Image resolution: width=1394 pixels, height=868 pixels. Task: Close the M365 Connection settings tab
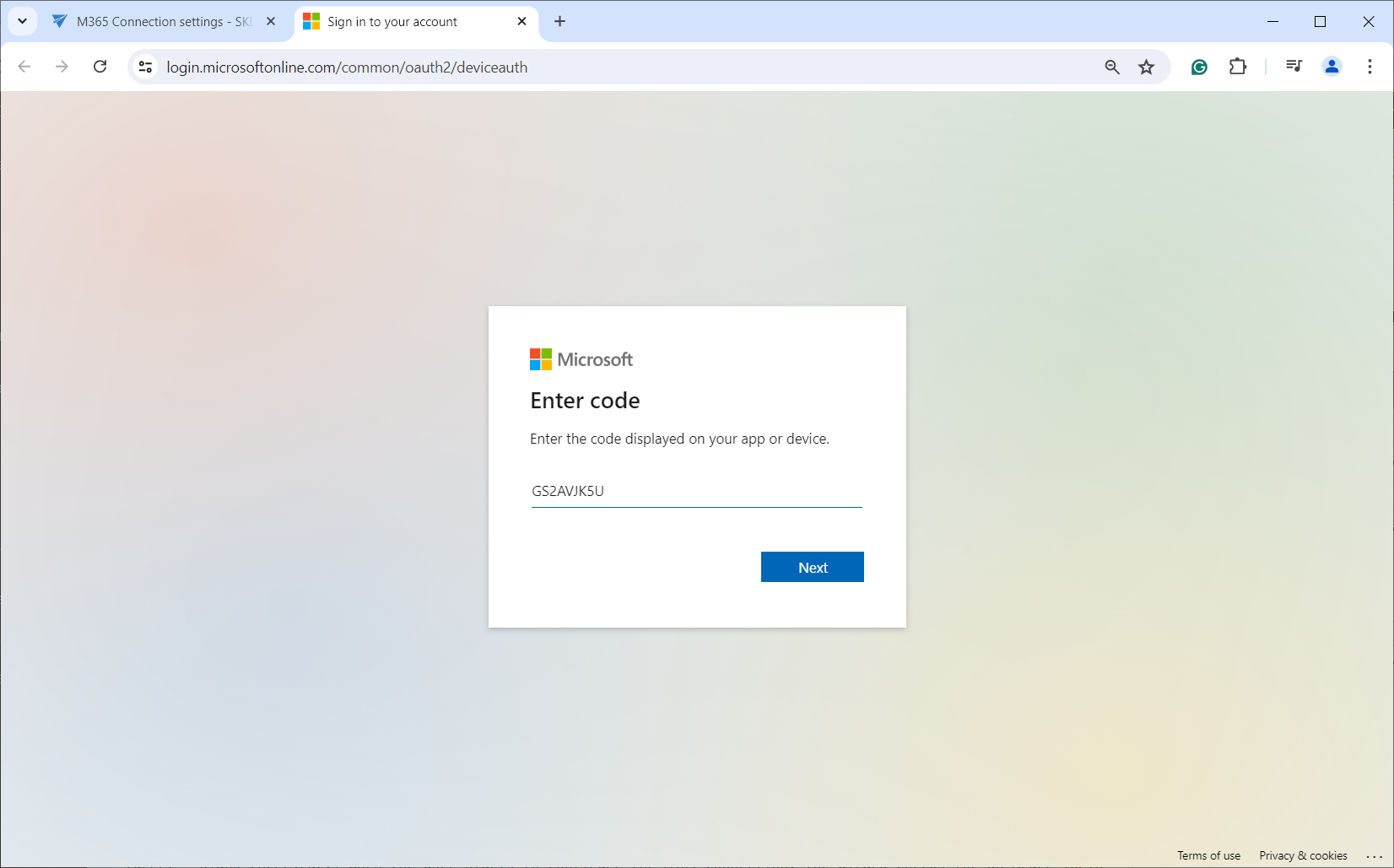coord(271,22)
